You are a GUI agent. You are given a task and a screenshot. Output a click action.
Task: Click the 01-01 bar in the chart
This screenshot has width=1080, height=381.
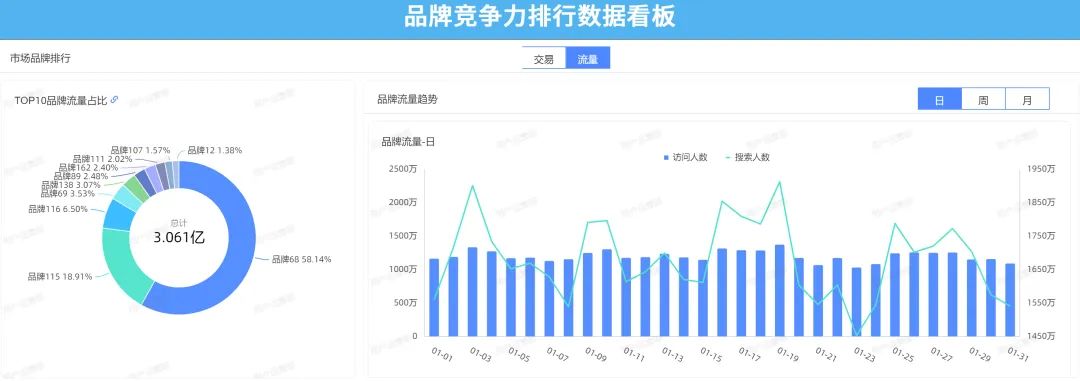pos(434,298)
